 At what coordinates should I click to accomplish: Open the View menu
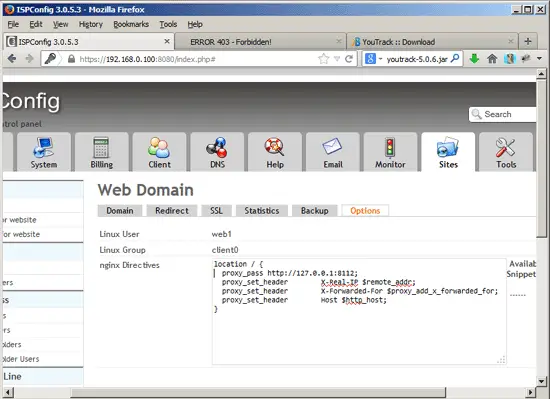click(x=60, y=24)
